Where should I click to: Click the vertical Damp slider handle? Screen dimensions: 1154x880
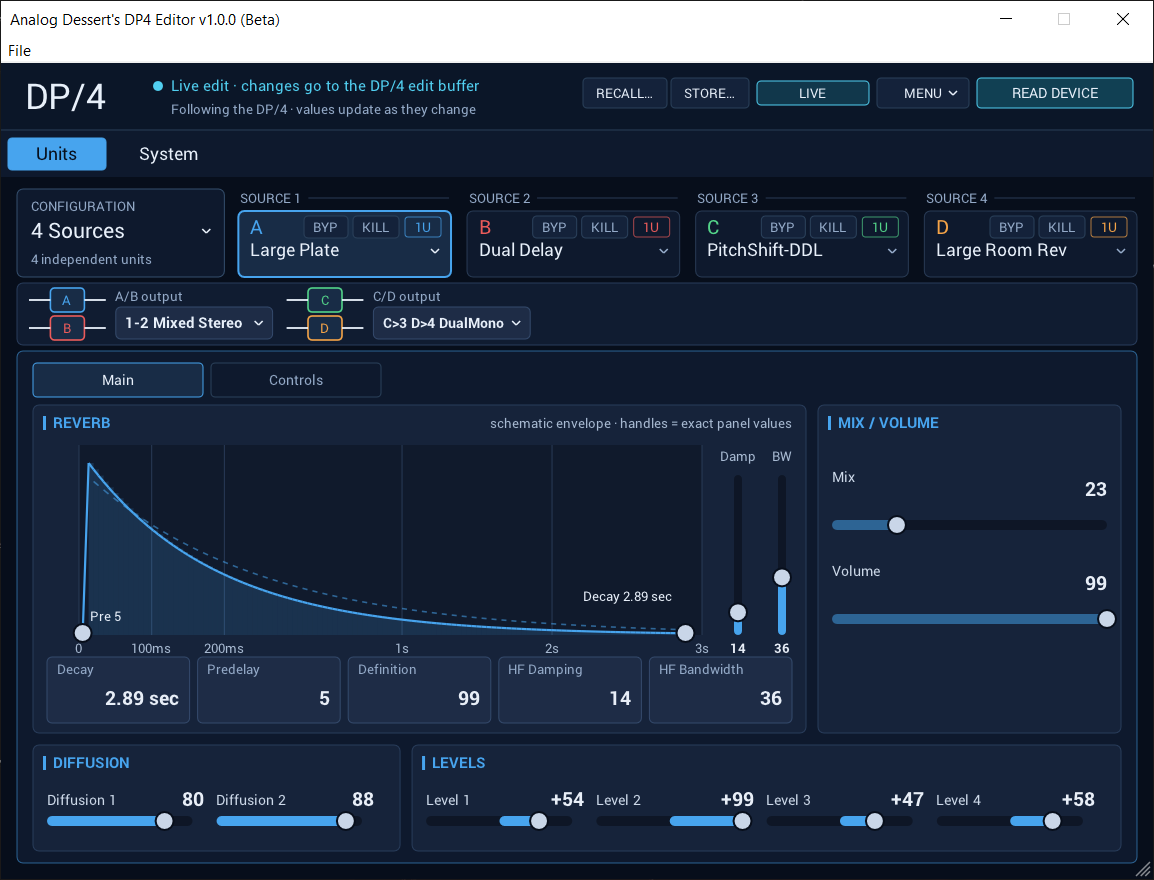(x=737, y=612)
